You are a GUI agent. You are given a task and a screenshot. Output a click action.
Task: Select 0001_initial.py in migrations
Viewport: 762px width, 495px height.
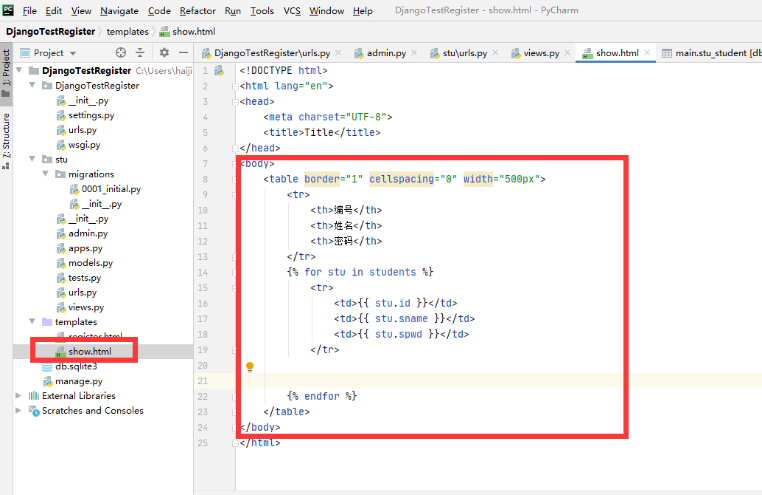tap(111, 188)
